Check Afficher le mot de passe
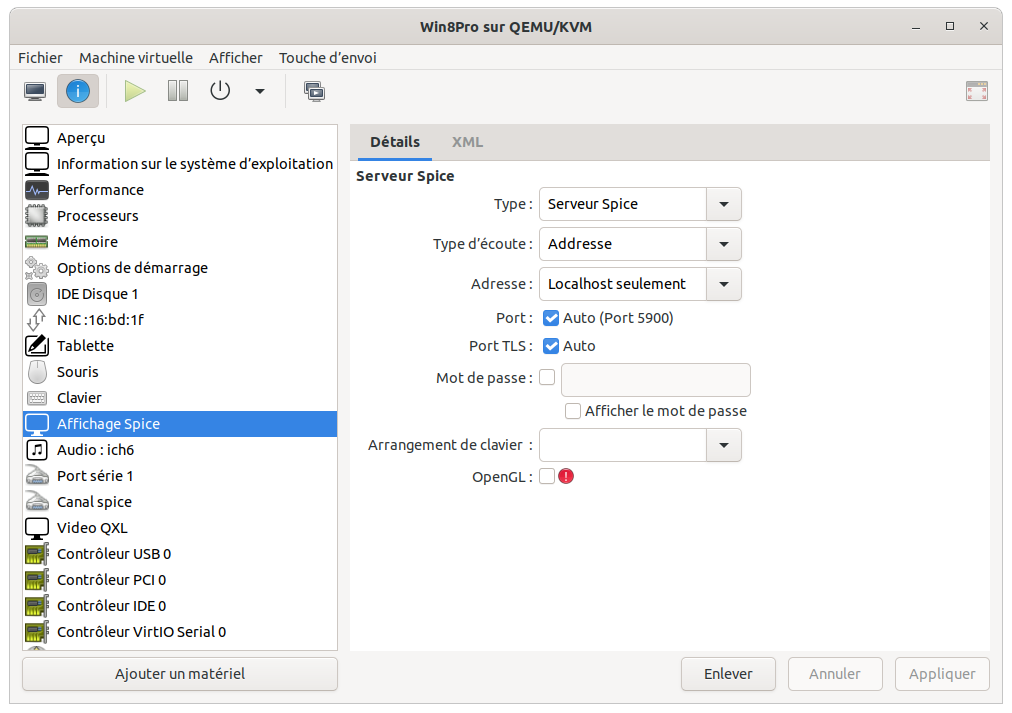This screenshot has width=1012, height=713. click(x=572, y=411)
